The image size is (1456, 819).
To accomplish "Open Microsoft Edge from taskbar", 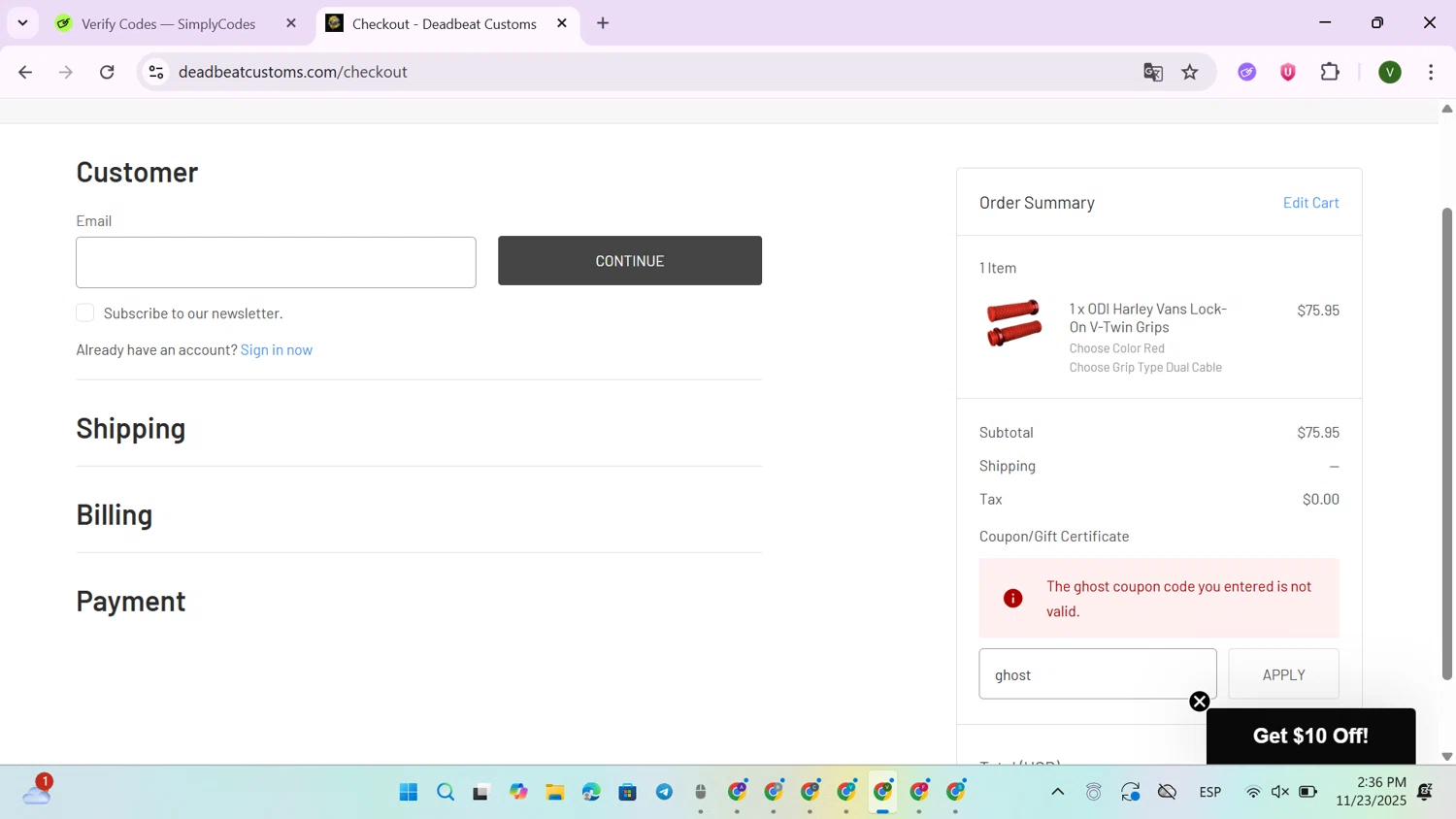I will [591, 792].
